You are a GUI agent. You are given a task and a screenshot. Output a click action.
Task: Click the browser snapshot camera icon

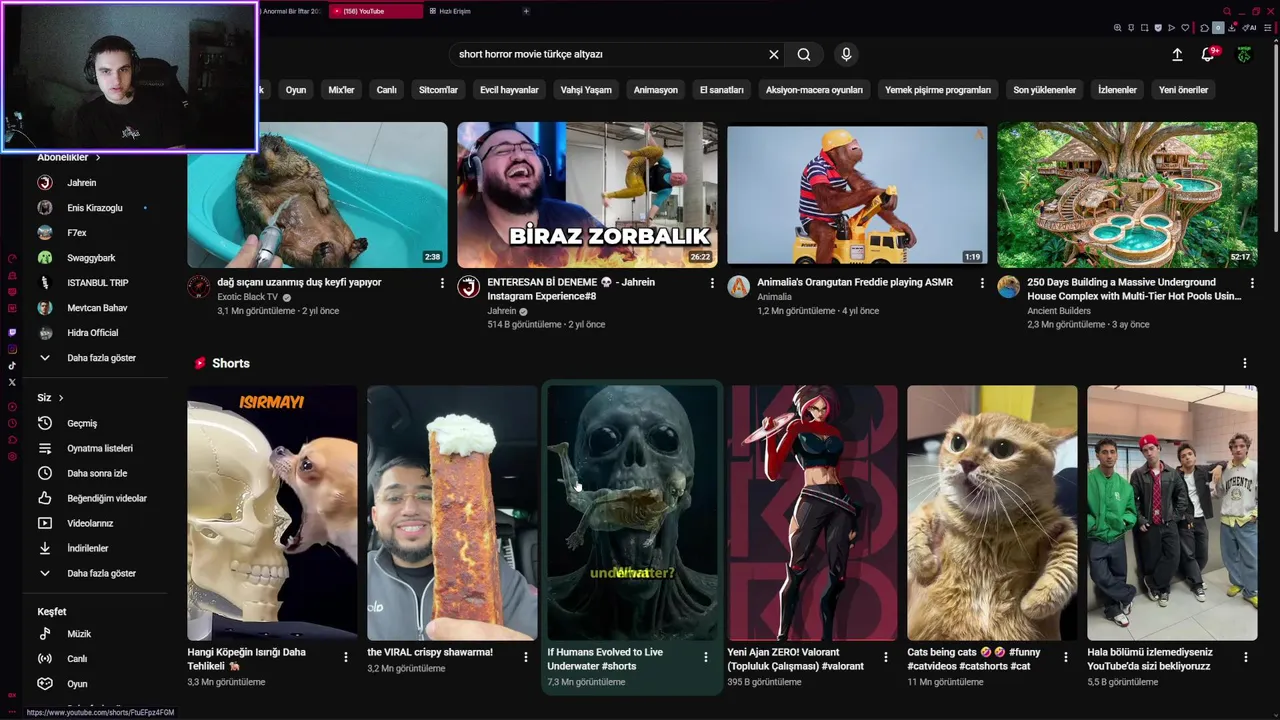pyautogui.click(x=1145, y=28)
